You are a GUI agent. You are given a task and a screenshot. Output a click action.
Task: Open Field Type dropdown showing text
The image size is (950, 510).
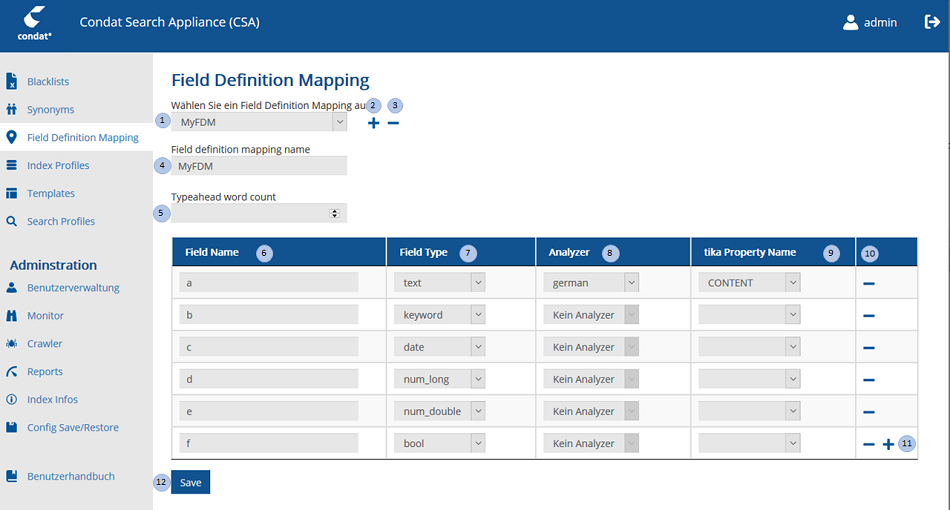click(439, 282)
